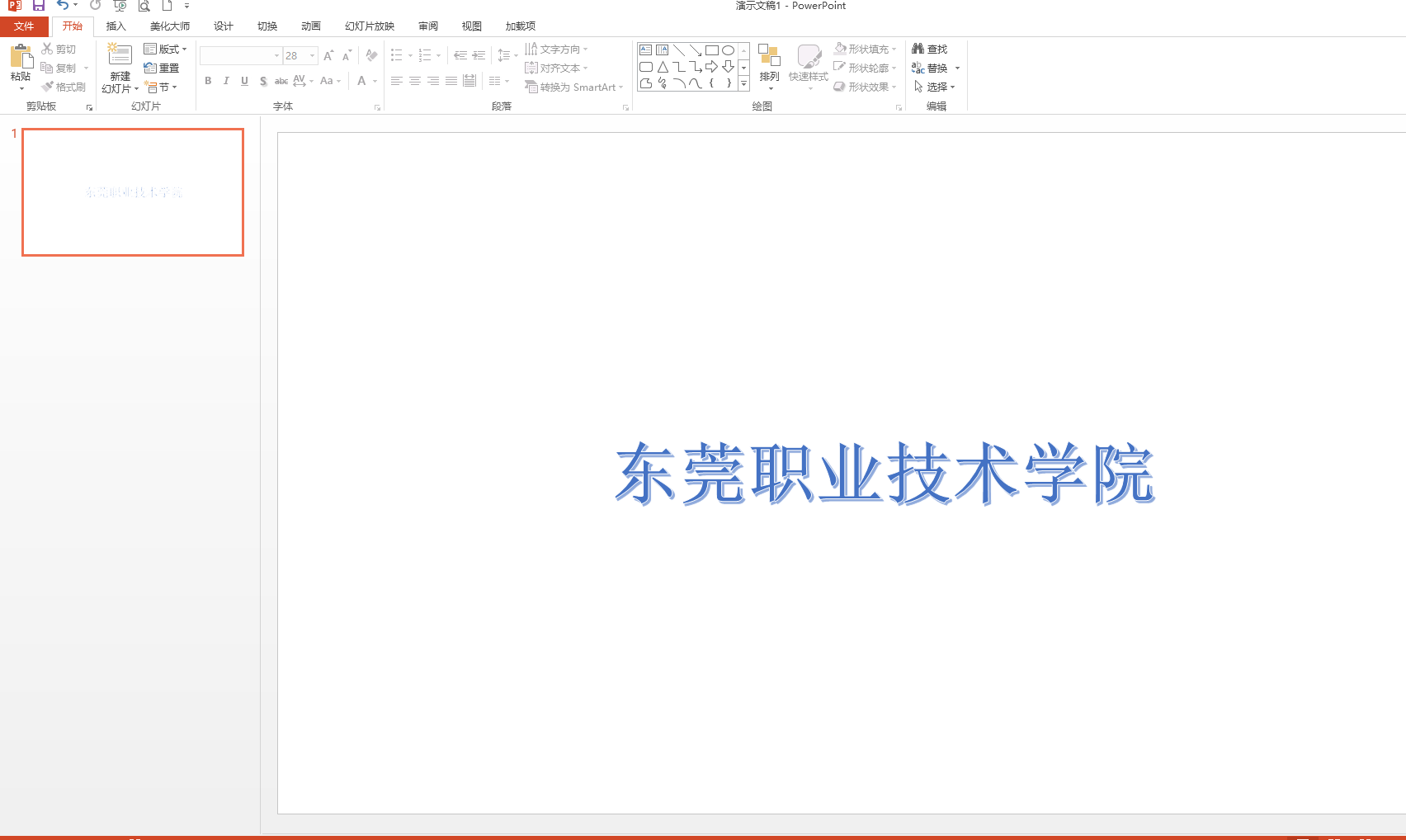Select the straight line shape

[679, 50]
